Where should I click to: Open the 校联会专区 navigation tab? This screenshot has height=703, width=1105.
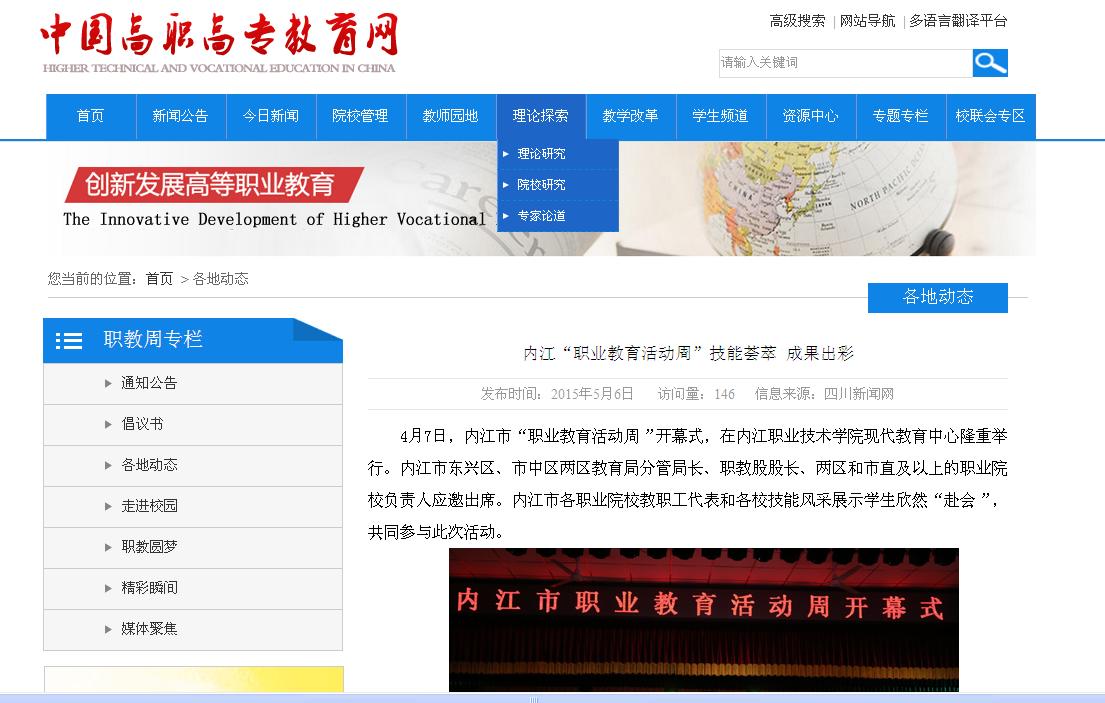991,116
